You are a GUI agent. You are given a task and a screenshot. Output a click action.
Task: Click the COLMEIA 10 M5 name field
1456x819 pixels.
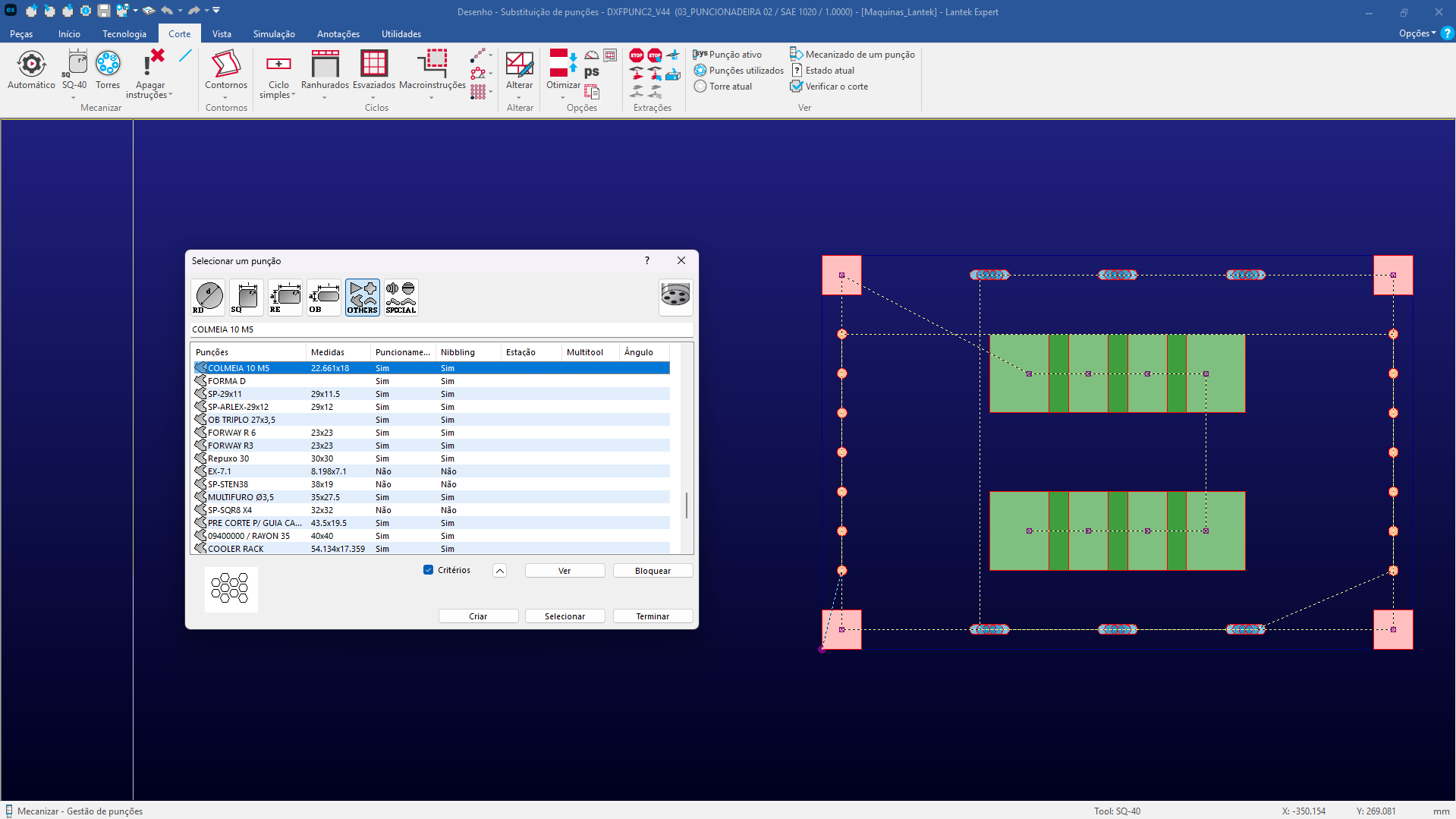tap(441, 329)
